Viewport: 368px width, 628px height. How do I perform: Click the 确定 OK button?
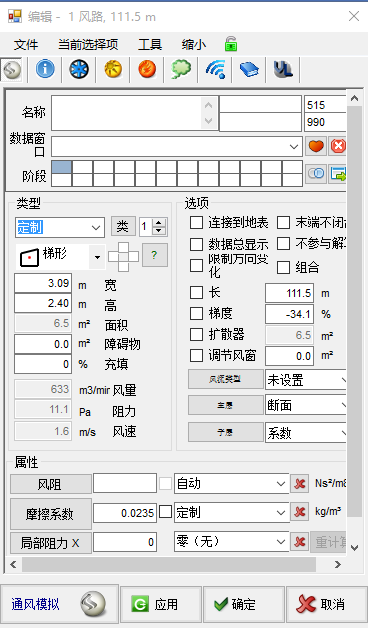coord(244,604)
